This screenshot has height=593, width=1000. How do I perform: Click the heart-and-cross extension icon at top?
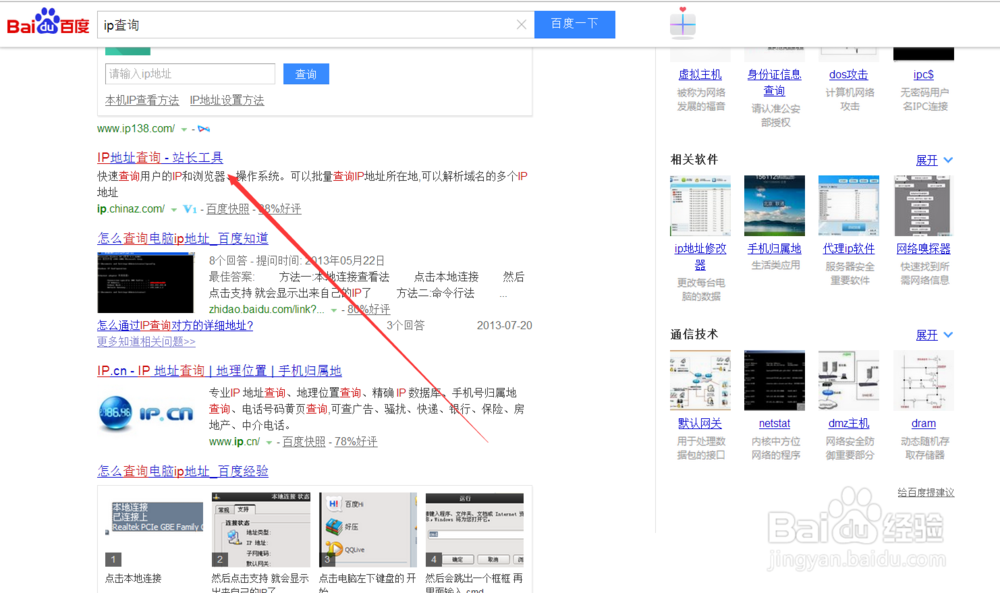point(683,23)
